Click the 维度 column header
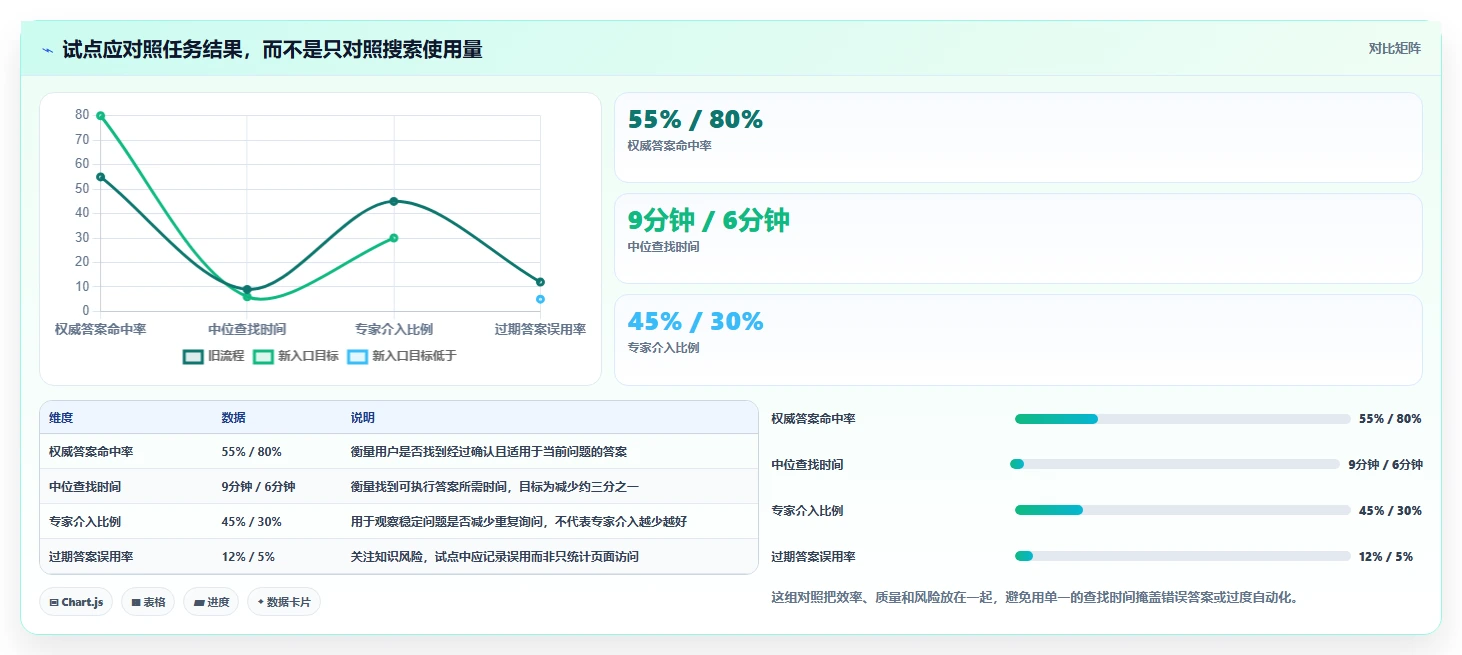The height and width of the screenshot is (655, 1462). [x=61, y=418]
